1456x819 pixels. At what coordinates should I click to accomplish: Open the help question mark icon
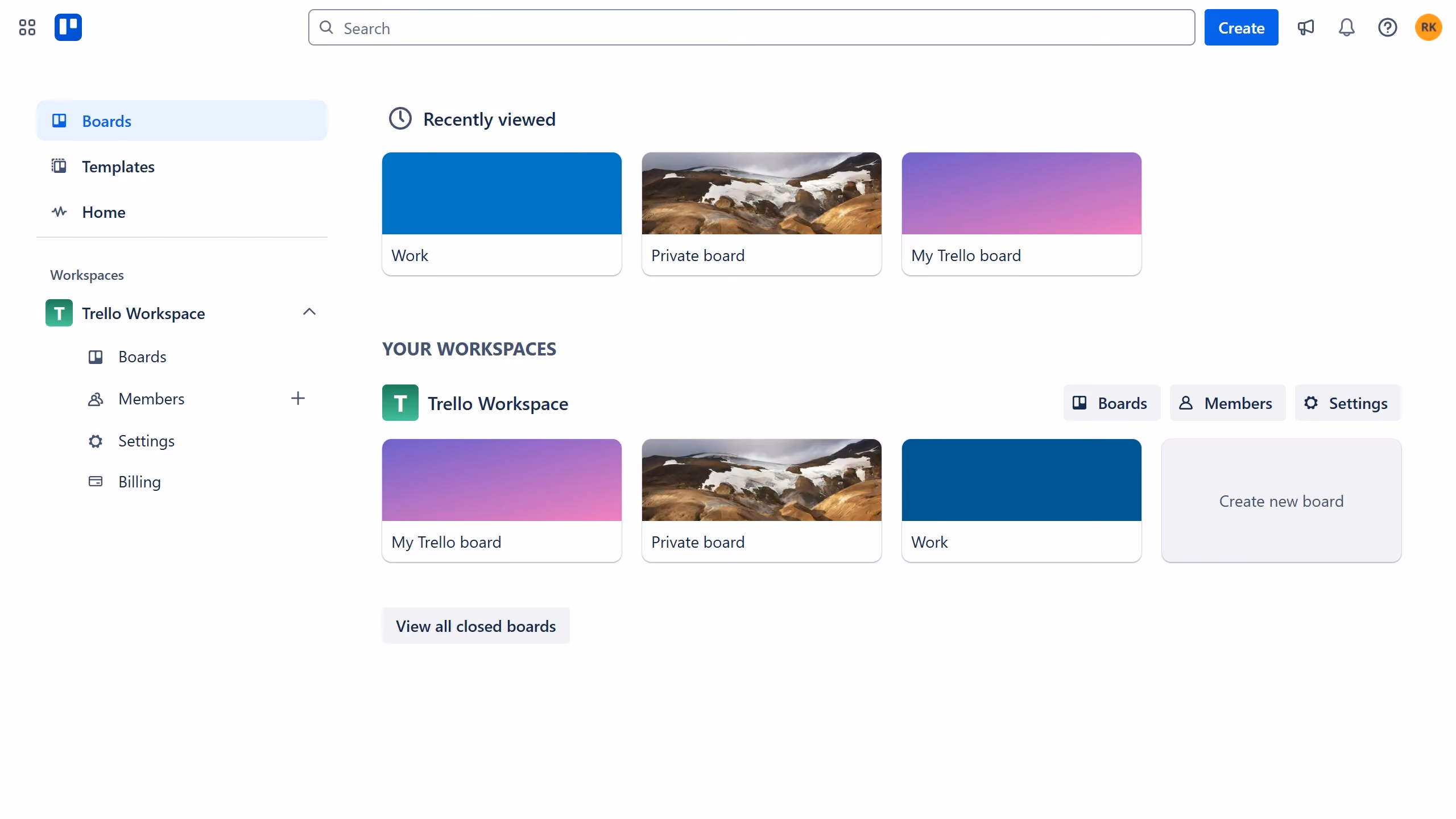point(1387,27)
